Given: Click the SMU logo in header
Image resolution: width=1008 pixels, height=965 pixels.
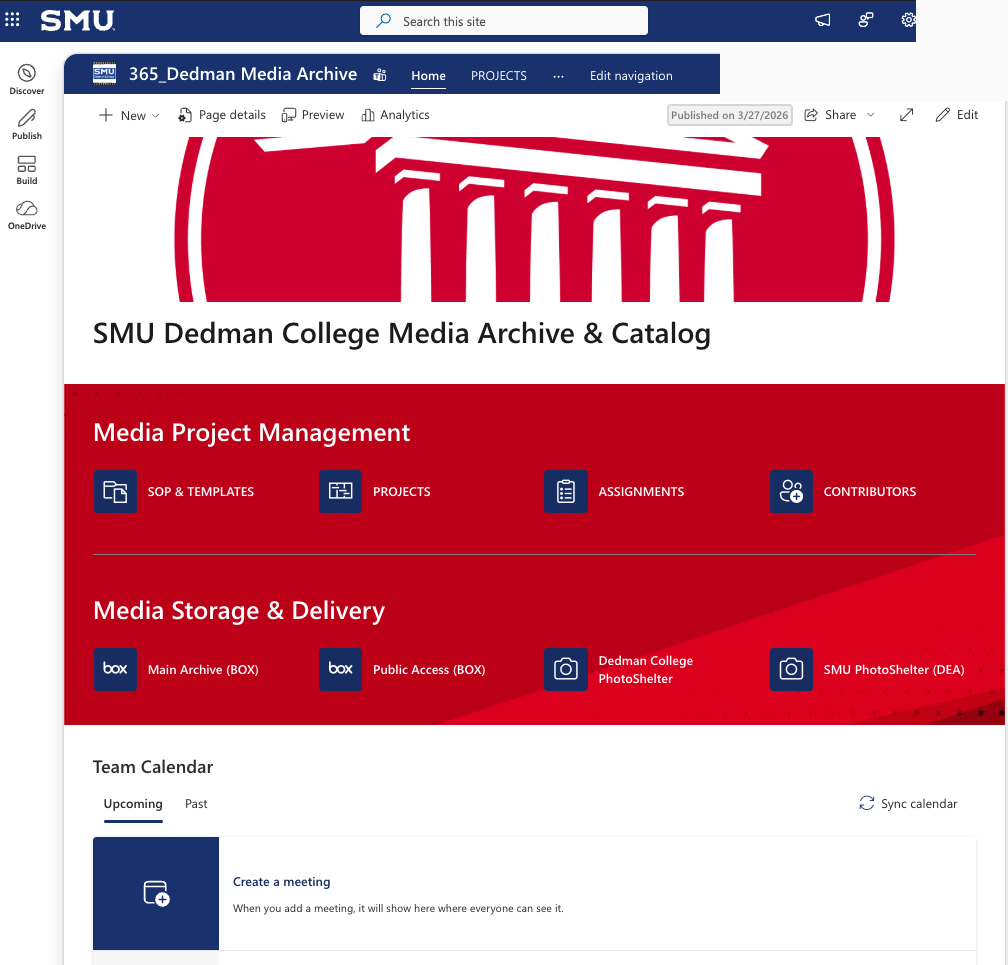Looking at the screenshot, I should (78, 21).
